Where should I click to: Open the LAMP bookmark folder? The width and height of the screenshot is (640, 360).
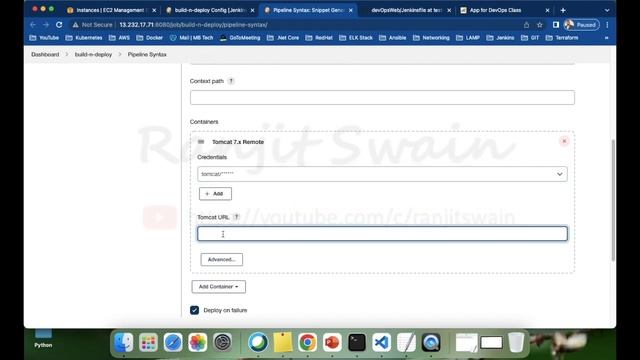tap(468, 38)
